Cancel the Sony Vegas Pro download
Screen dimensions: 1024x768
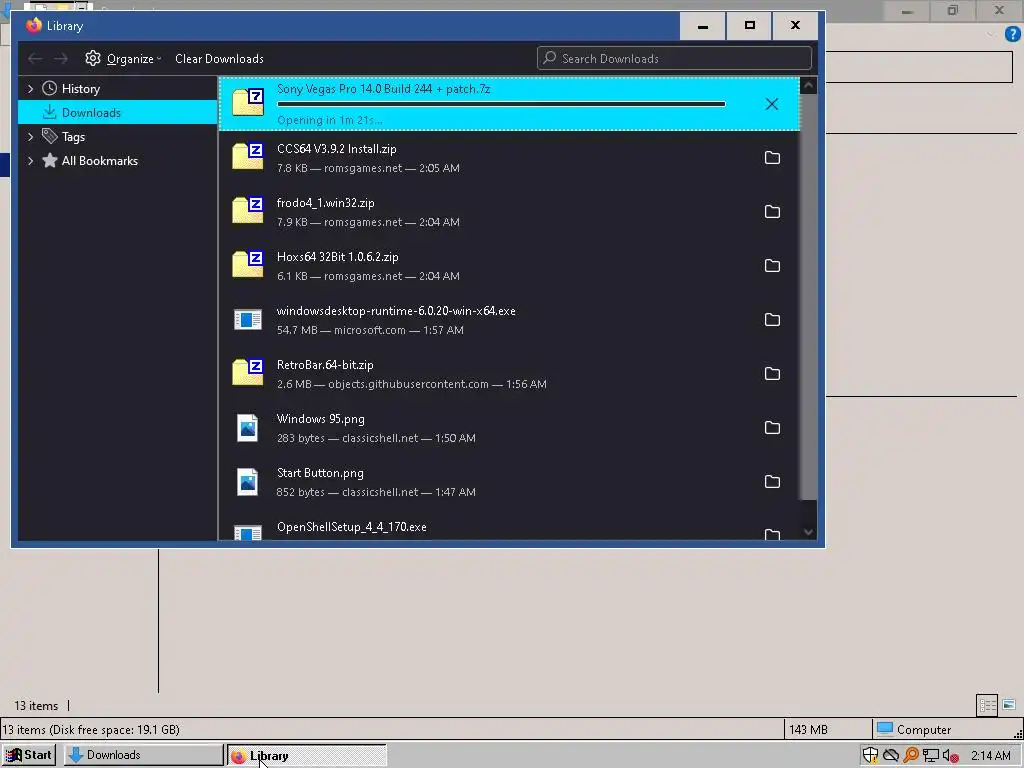tap(771, 104)
